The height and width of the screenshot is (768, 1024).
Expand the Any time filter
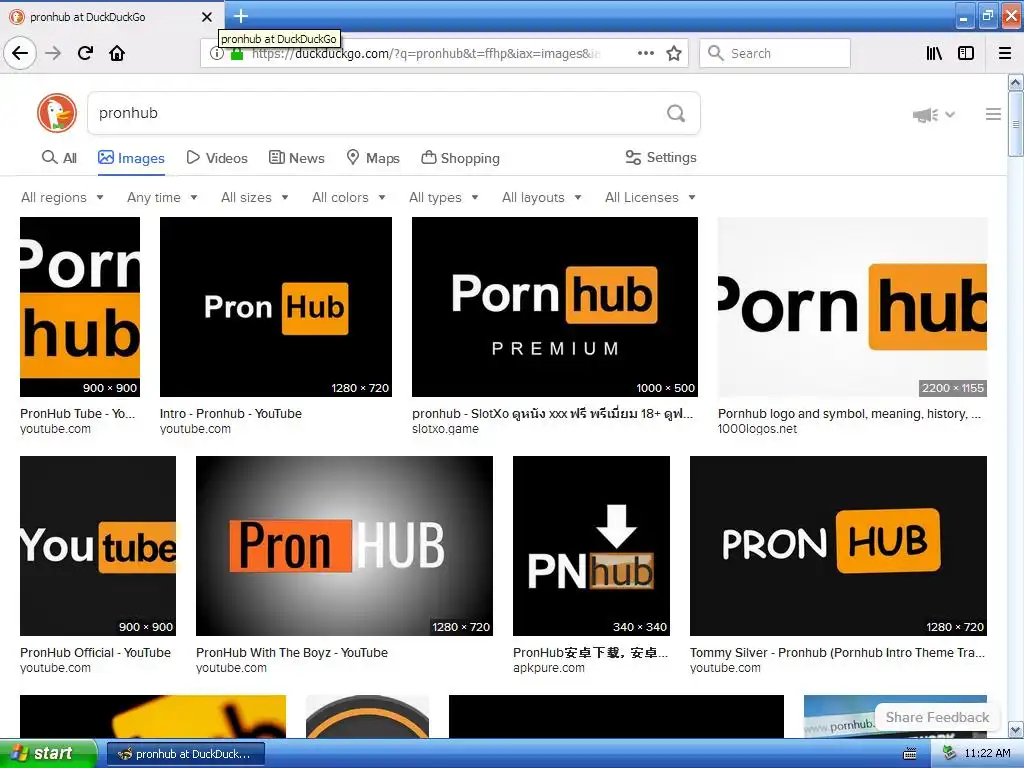pyautogui.click(x=162, y=197)
